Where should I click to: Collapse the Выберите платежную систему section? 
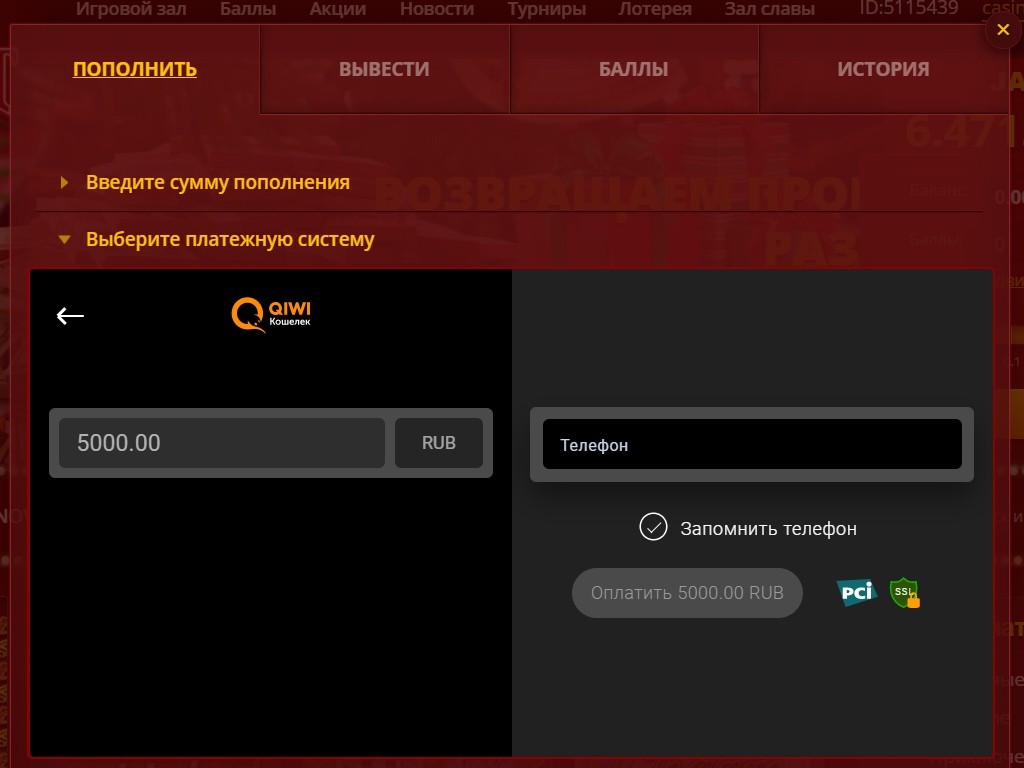(229, 240)
